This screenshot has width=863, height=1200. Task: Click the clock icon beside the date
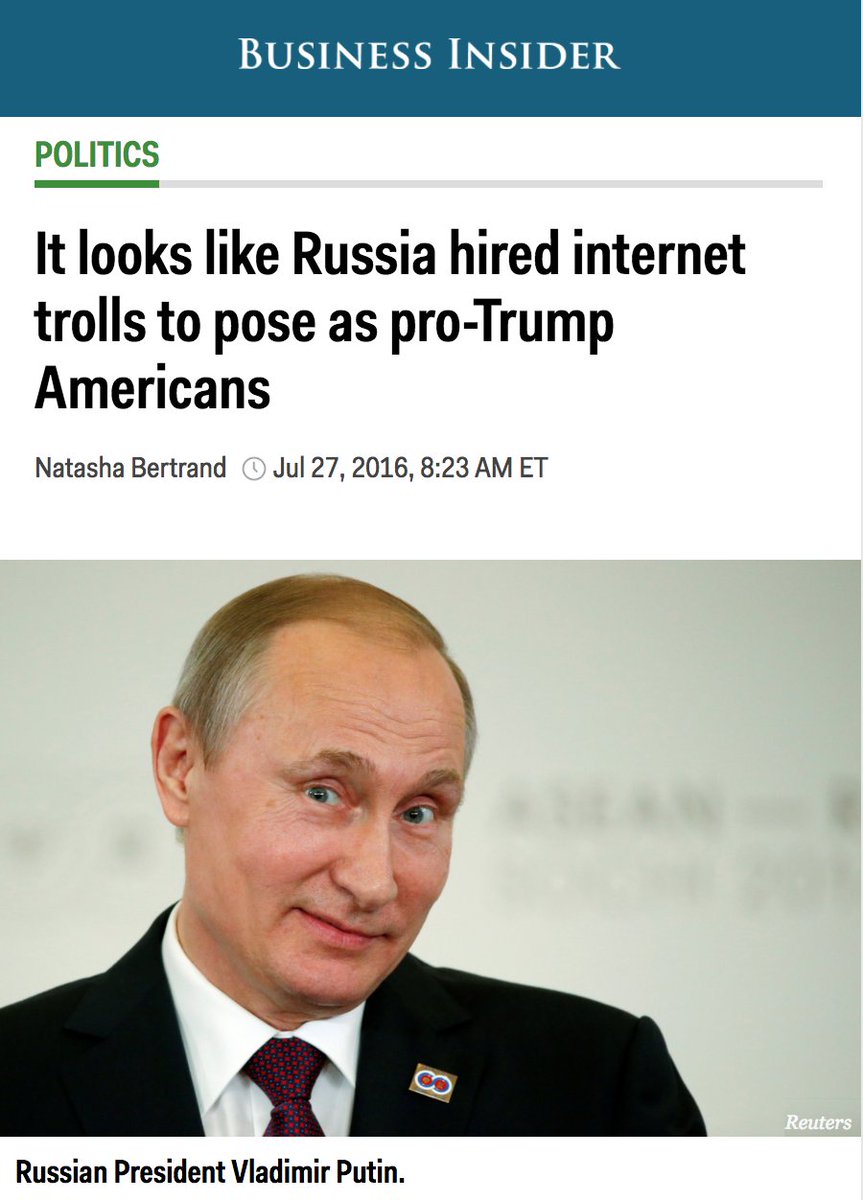254,468
